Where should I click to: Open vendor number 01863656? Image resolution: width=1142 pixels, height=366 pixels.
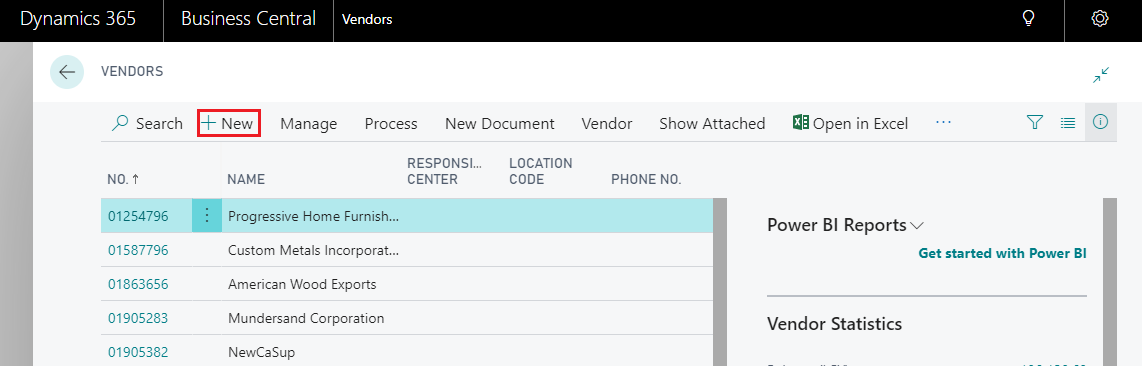pos(138,284)
